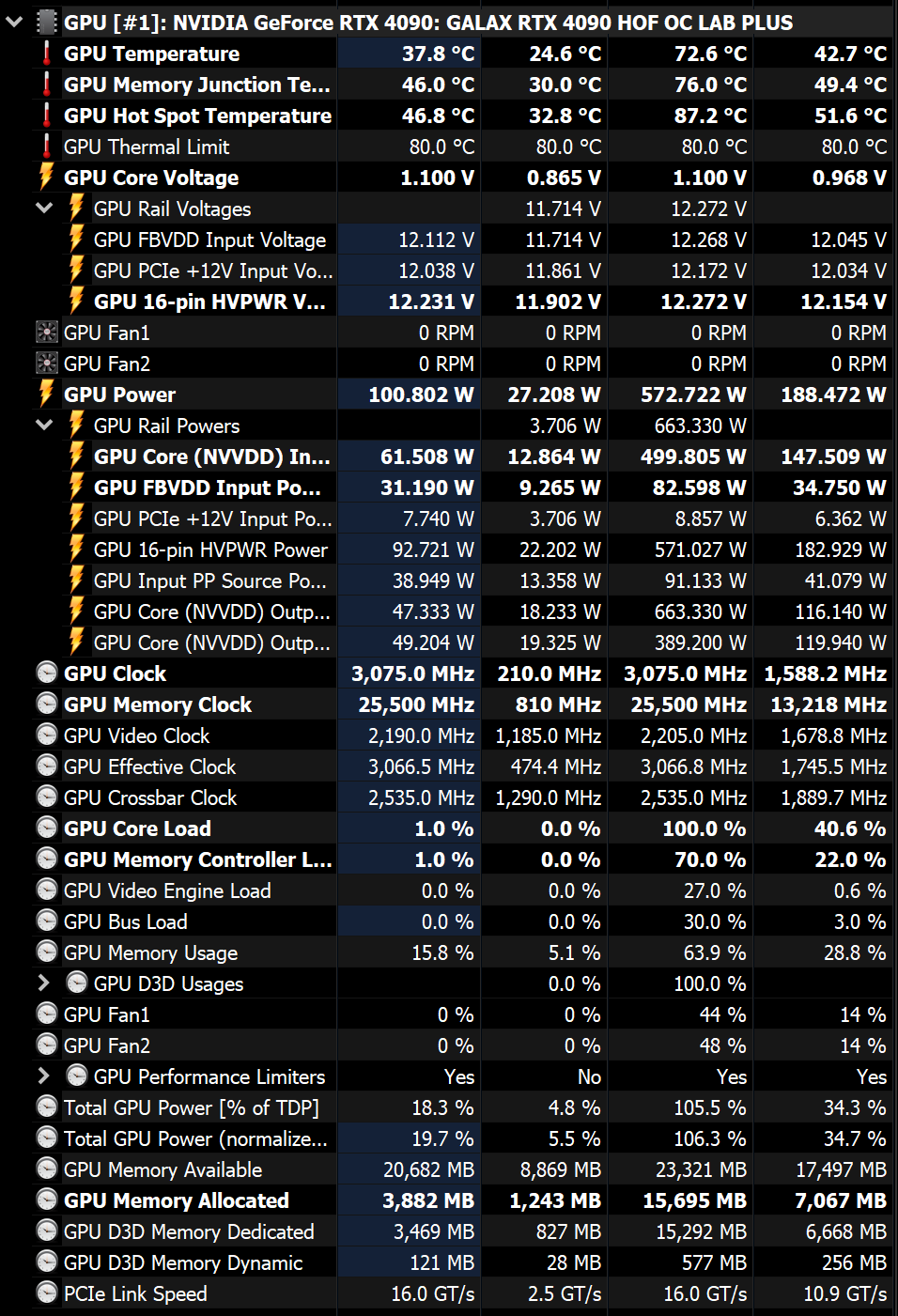Click the gauge icon beside GPU Effective Clock
898x1316 pixels.
(47, 766)
